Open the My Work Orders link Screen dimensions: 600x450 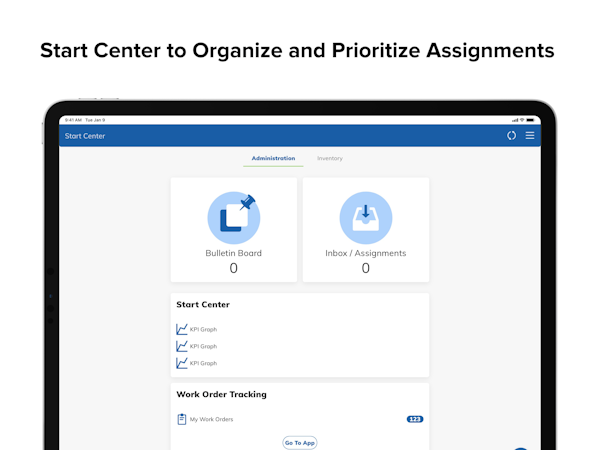[x=212, y=419]
